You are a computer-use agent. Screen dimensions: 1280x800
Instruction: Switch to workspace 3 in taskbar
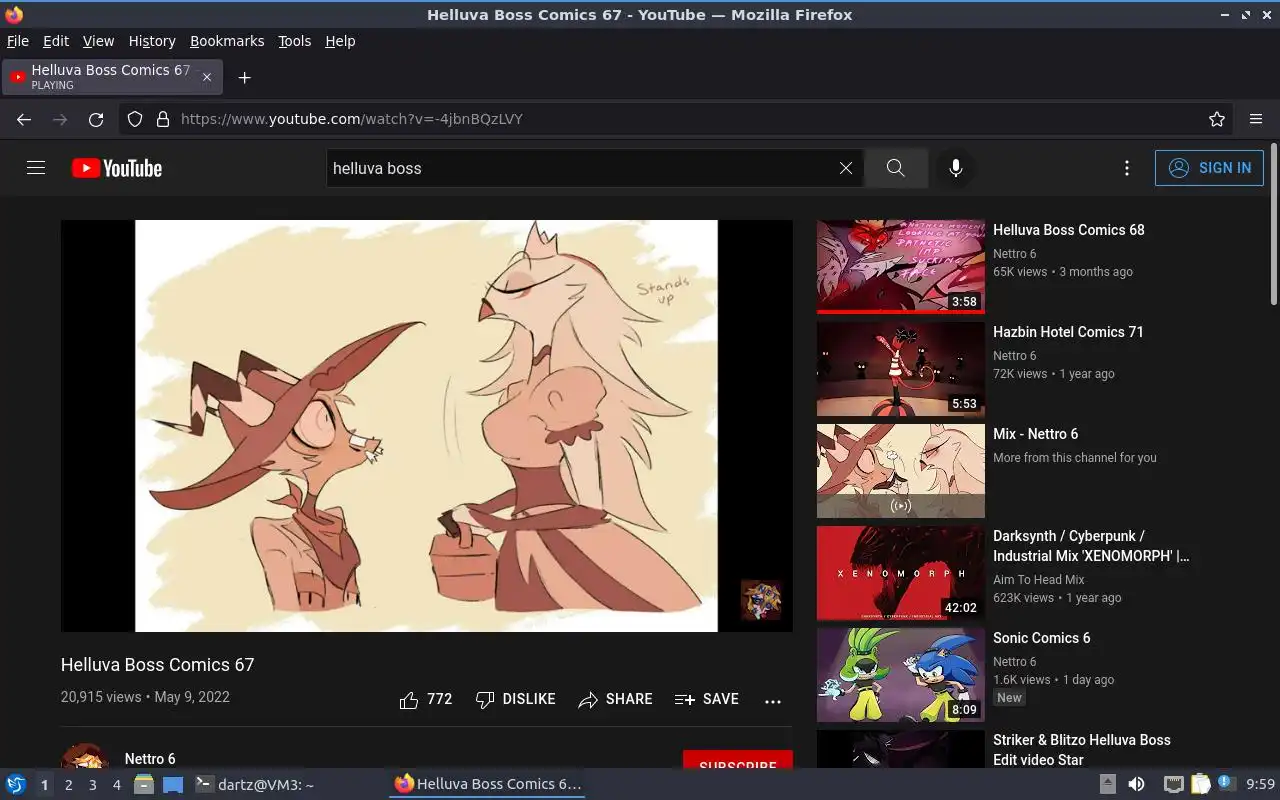tap(92, 785)
